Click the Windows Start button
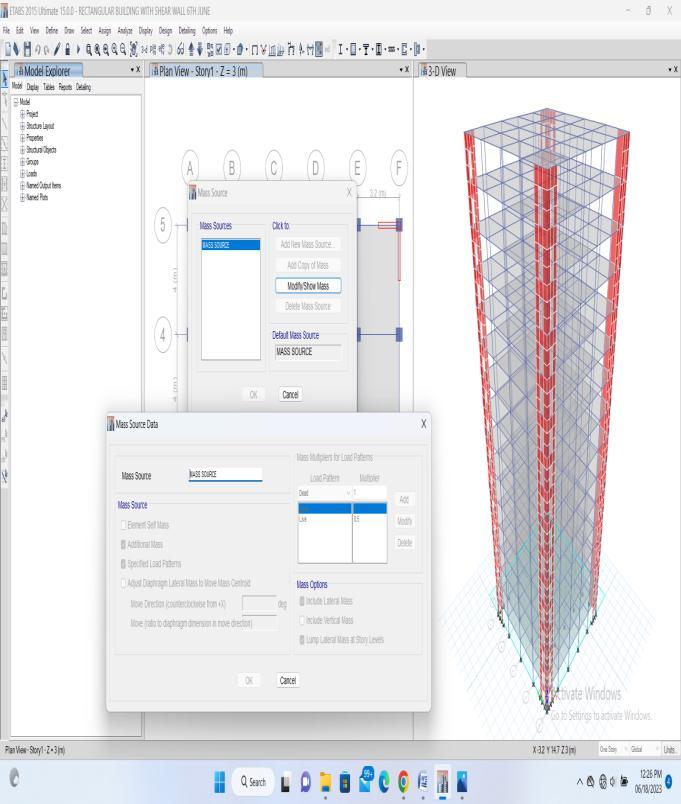This screenshot has height=804, width=681. click(x=219, y=781)
